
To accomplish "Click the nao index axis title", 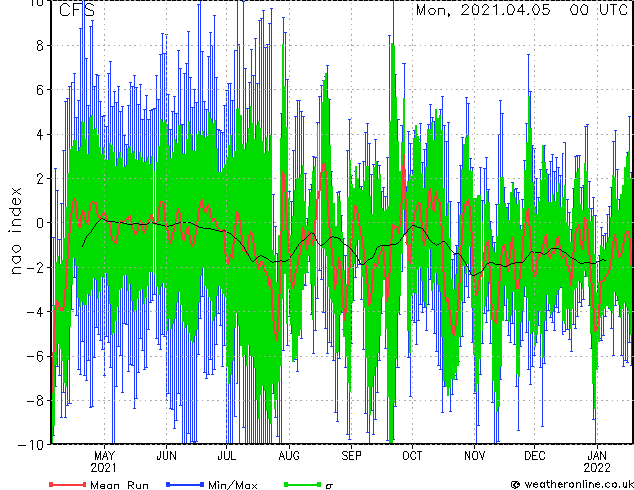I will click(15, 231).
